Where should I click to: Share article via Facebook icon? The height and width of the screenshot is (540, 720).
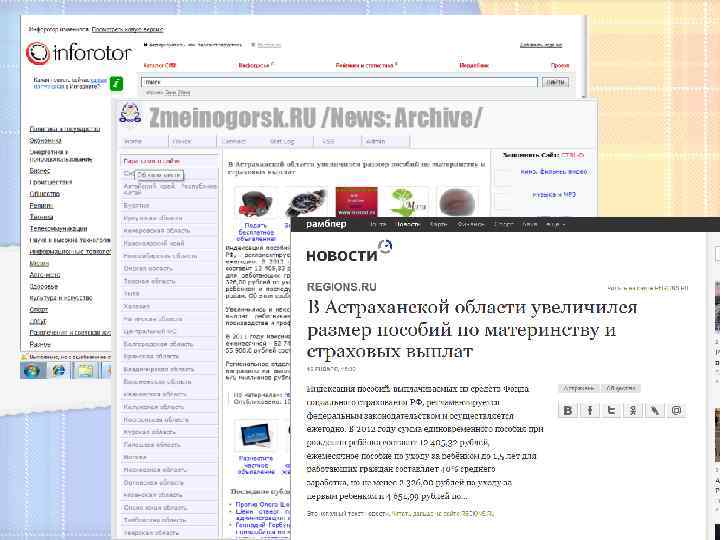pos(590,410)
